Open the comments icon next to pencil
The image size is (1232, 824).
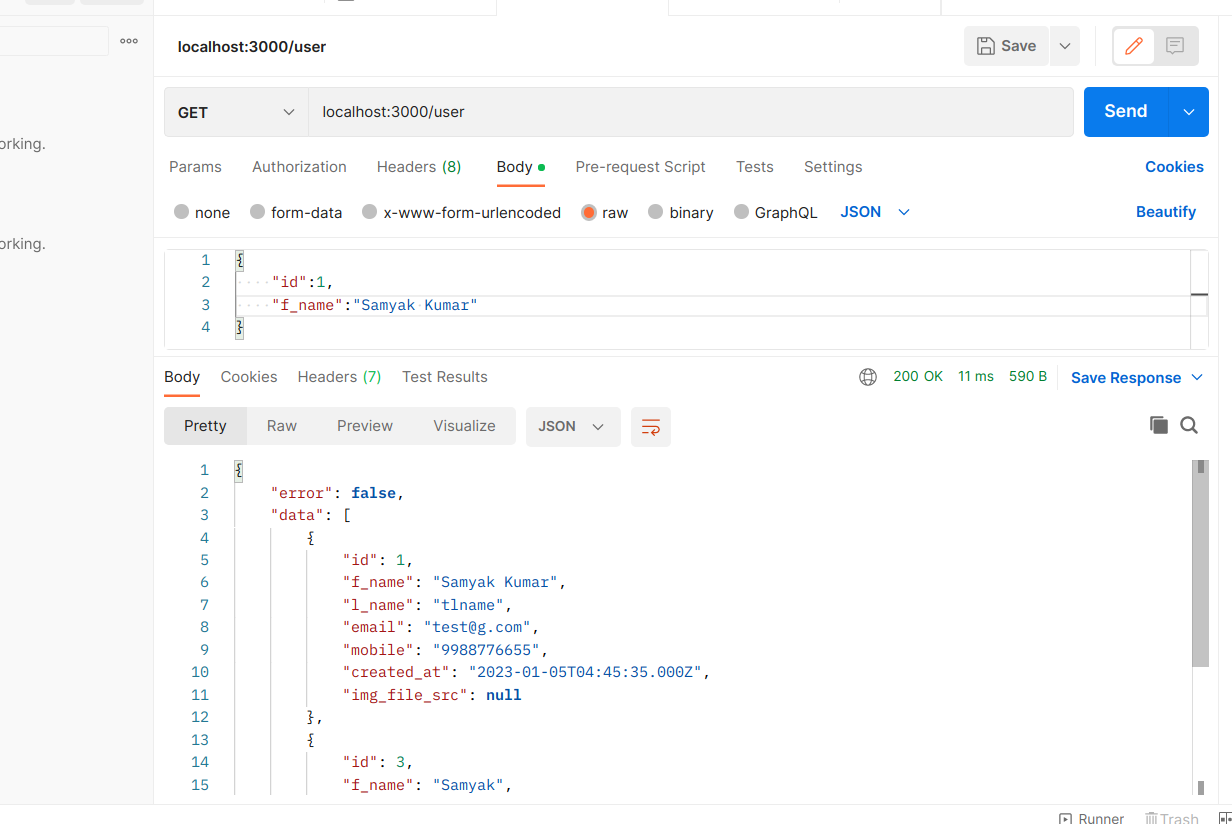click(1176, 45)
